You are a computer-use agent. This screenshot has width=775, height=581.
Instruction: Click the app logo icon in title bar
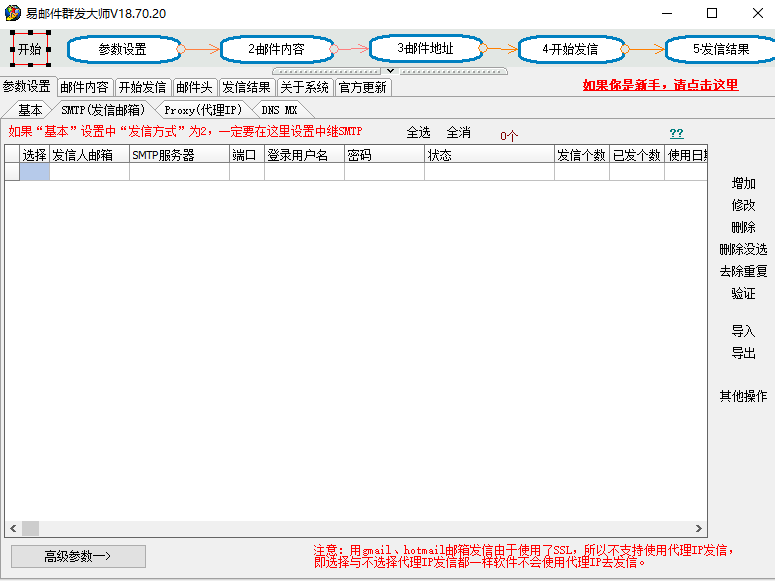coord(13,13)
